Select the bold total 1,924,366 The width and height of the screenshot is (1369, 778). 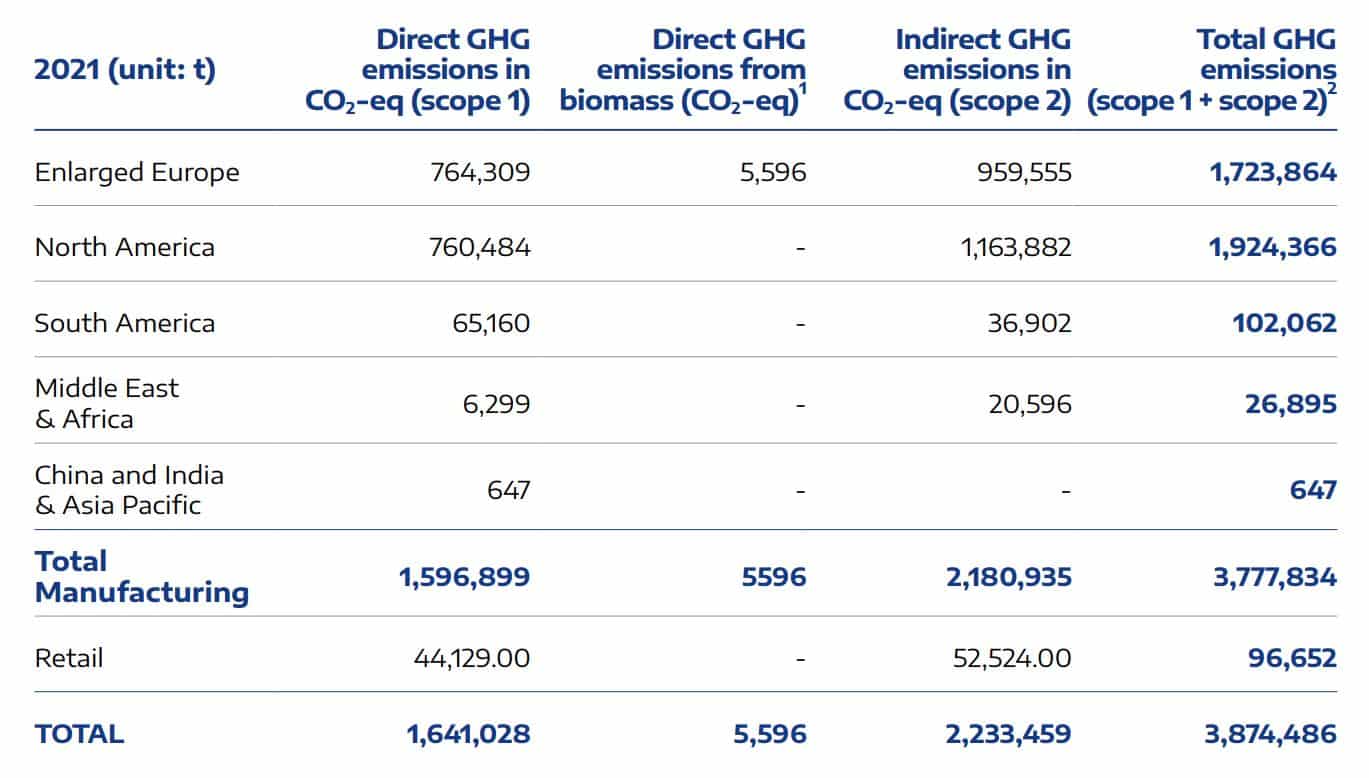click(x=1273, y=247)
